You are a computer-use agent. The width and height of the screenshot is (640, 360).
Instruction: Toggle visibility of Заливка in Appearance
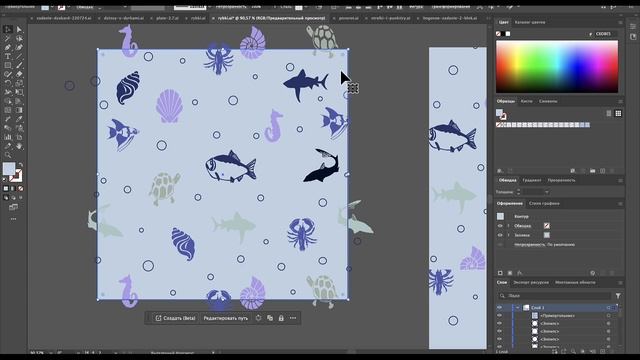[x=500, y=235]
